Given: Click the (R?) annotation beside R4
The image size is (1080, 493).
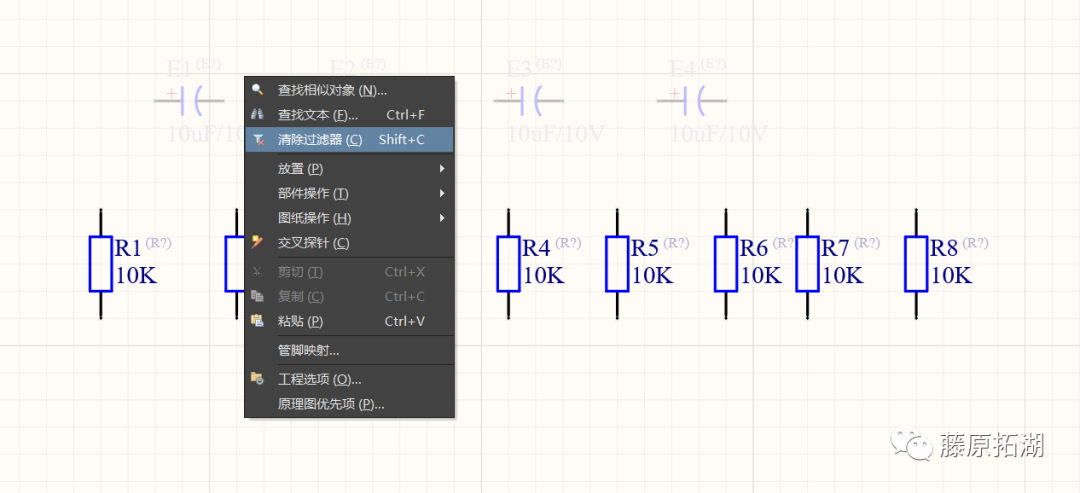Looking at the screenshot, I should click(x=568, y=242).
